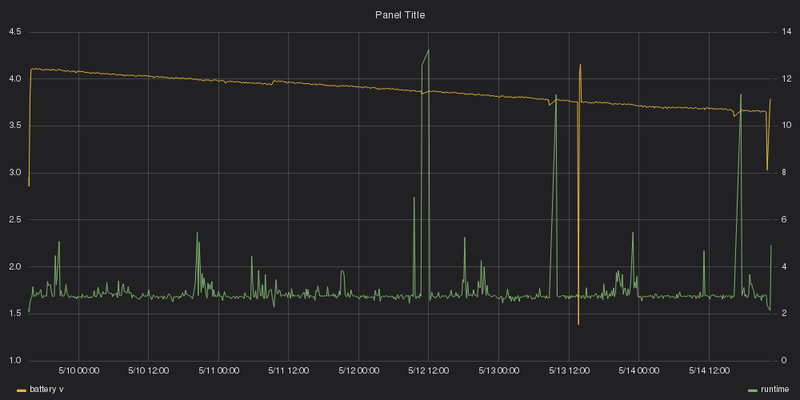Click the 5/11 00:00 time axis label
800x400 pixels.
pos(218,371)
